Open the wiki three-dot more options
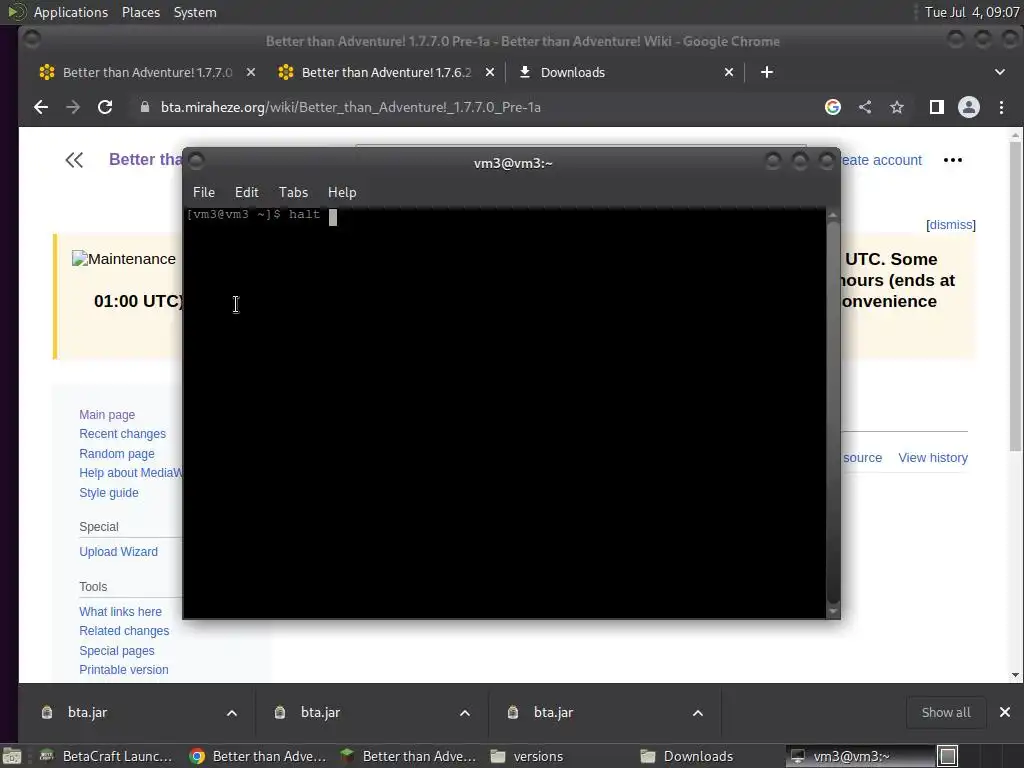The image size is (1024, 768). pos(953,160)
